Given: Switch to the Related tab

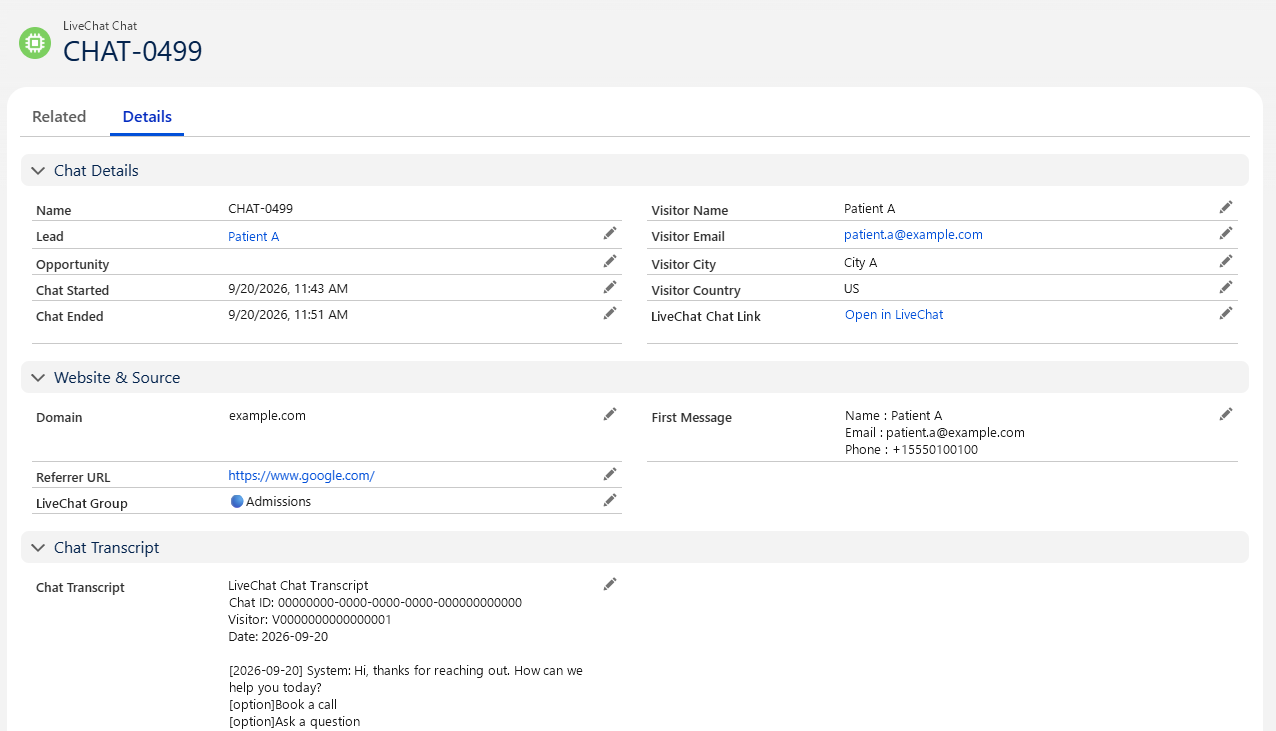Looking at the screenshot, I should [x=59, y=117].
